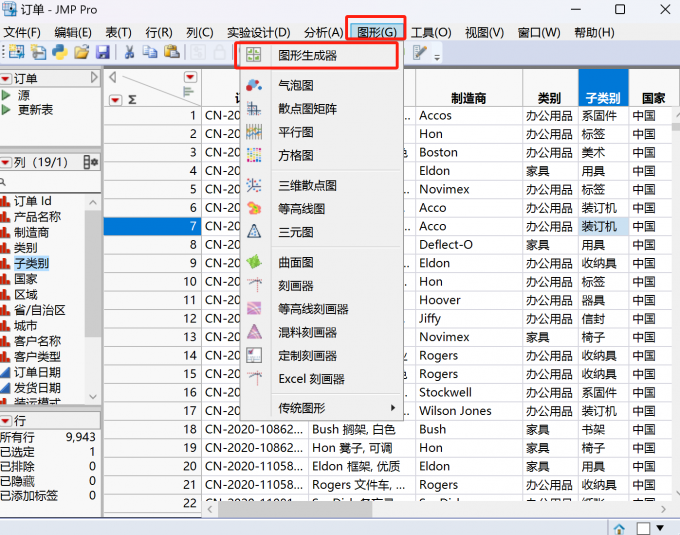Click the 曲面图 icon
Screen dimensions: 680x535
254,262
